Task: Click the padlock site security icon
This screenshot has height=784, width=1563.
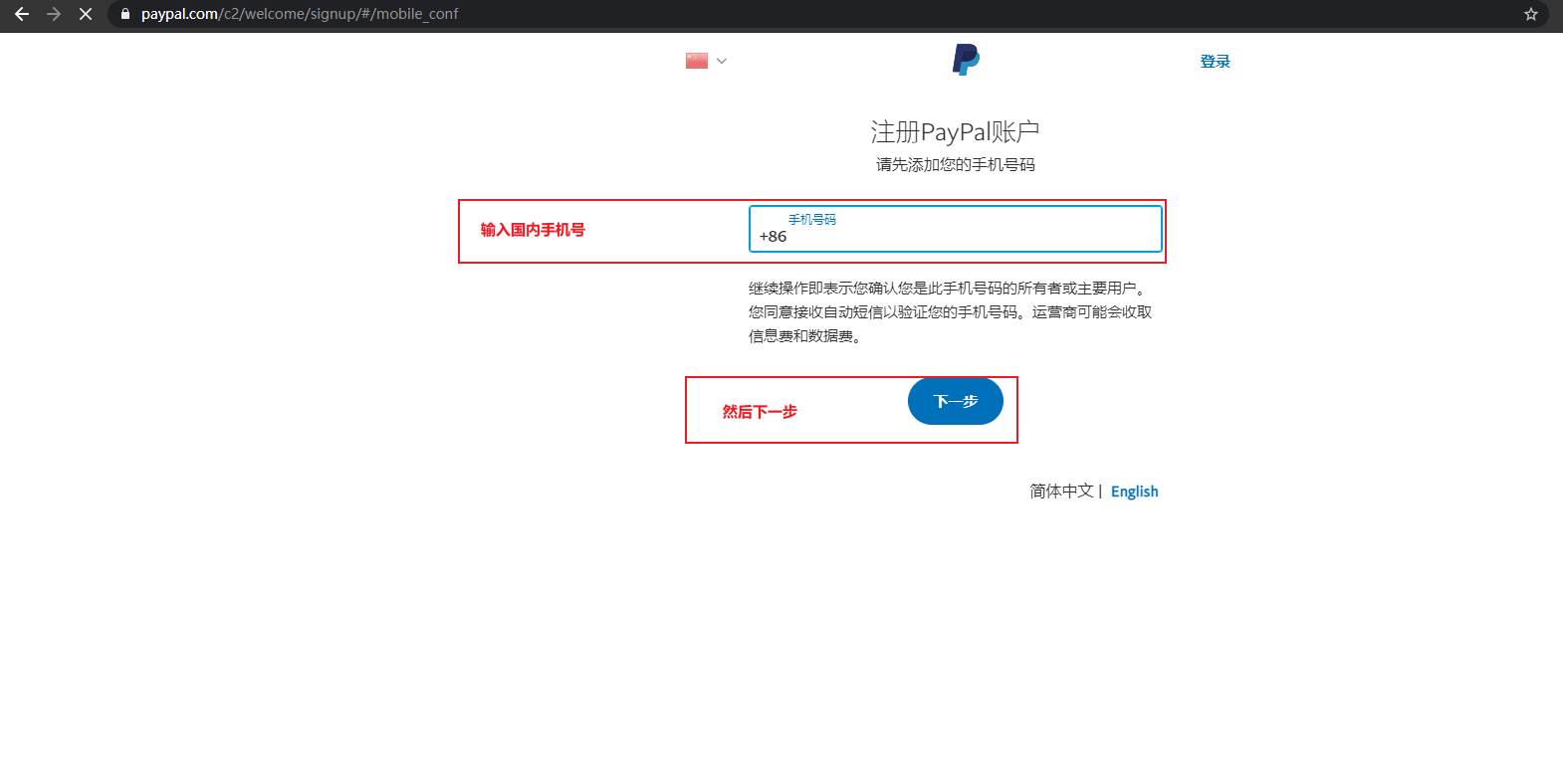Action: [x=125, y=14]
